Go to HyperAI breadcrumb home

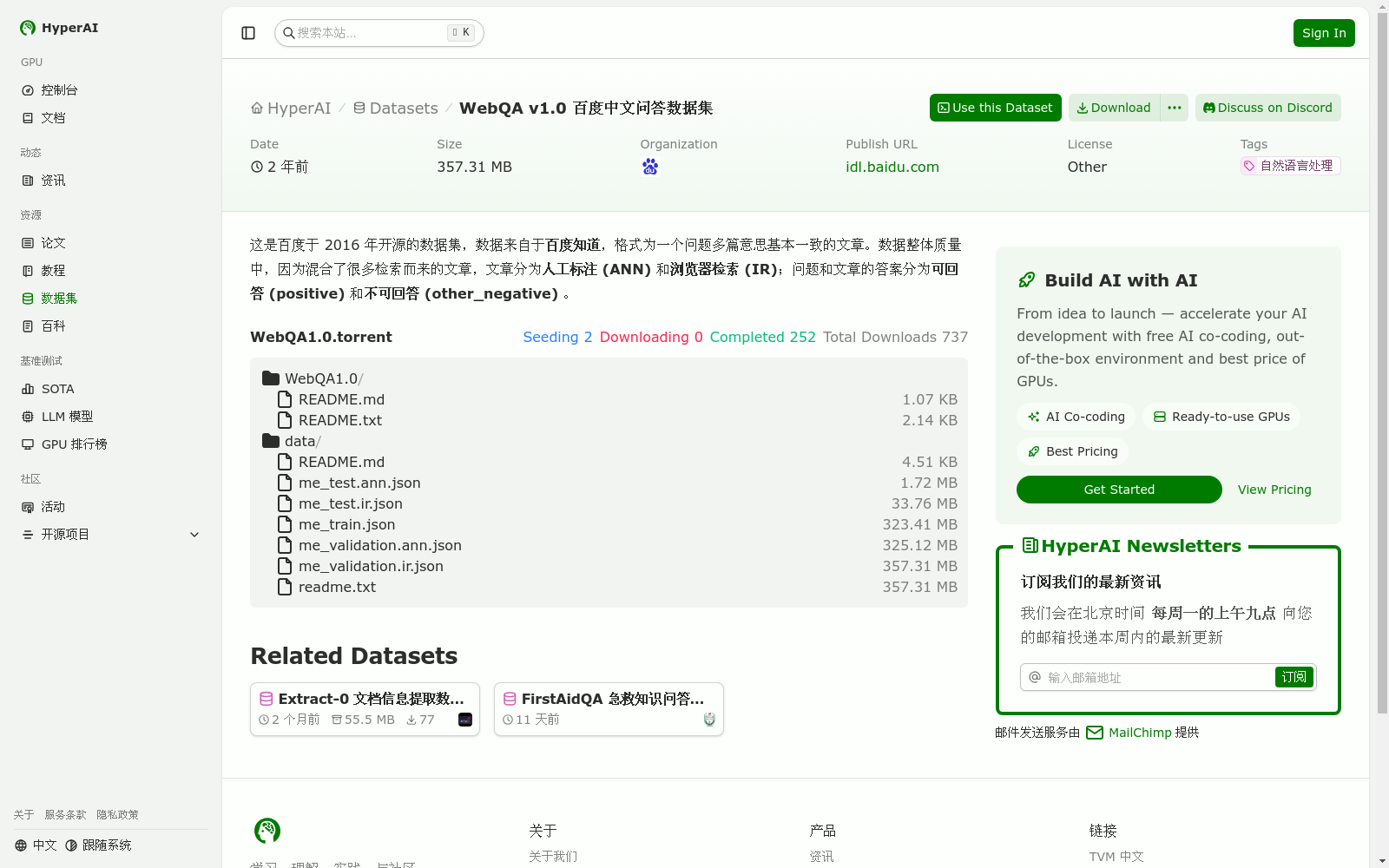[291, 108]
